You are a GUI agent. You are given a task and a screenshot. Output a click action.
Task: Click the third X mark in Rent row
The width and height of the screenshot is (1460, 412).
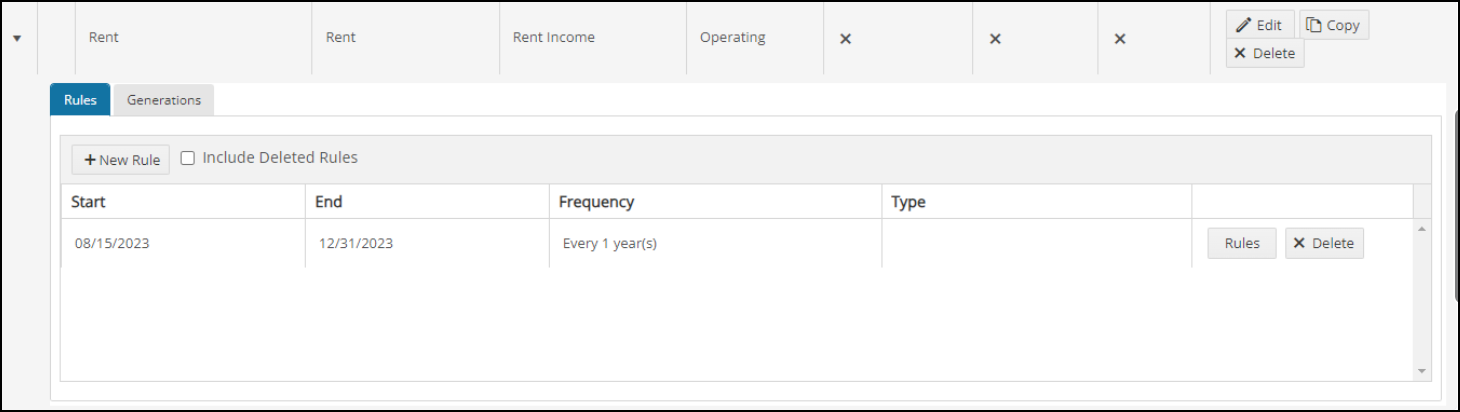coord(1120,38)
